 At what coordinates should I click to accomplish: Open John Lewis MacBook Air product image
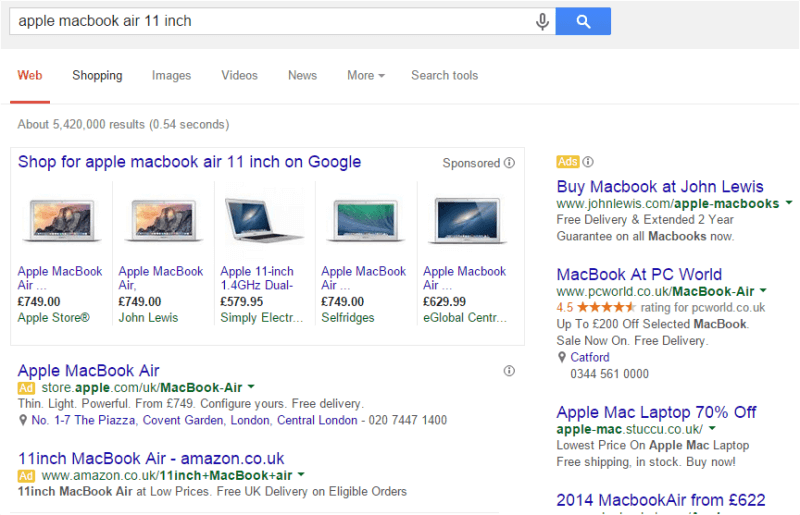163,220
